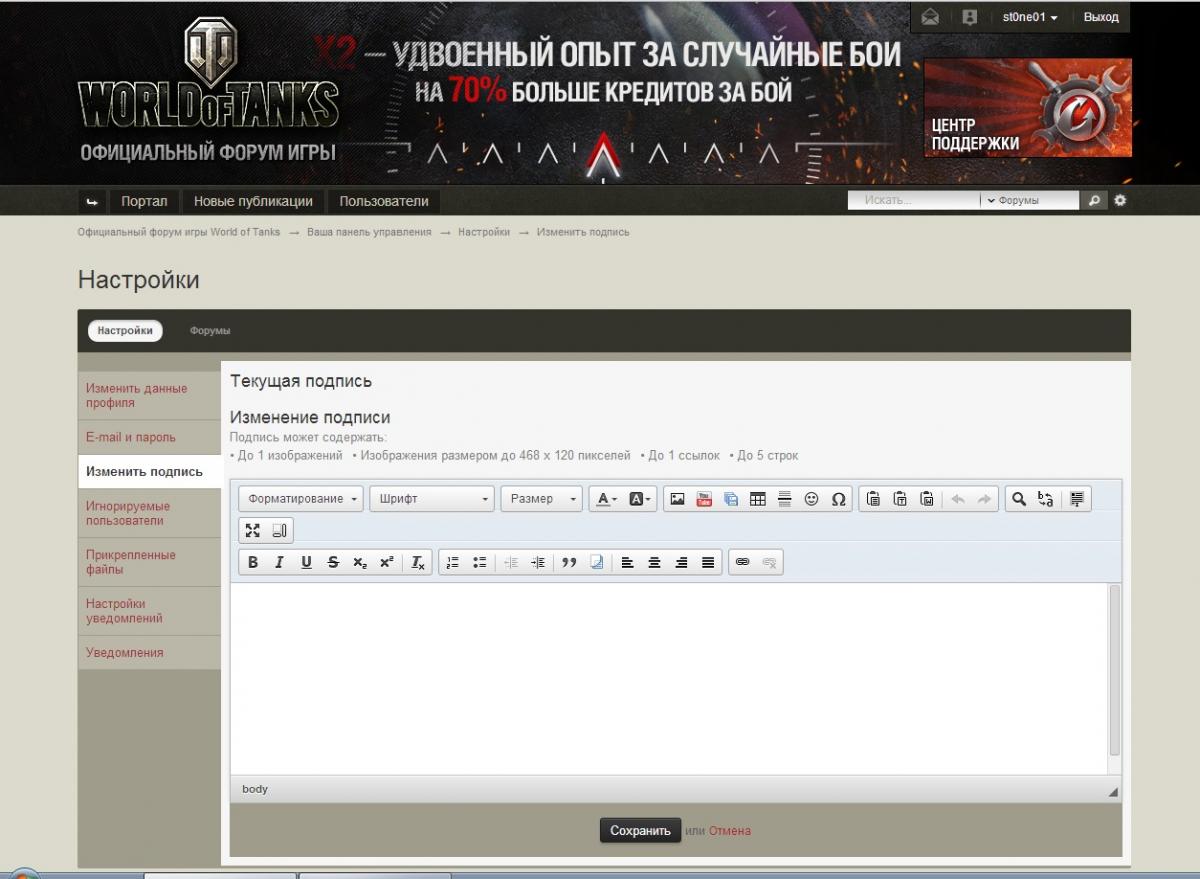
Task: Toggle Italic formatting in the editor
Action: click(x=279, y=562)
